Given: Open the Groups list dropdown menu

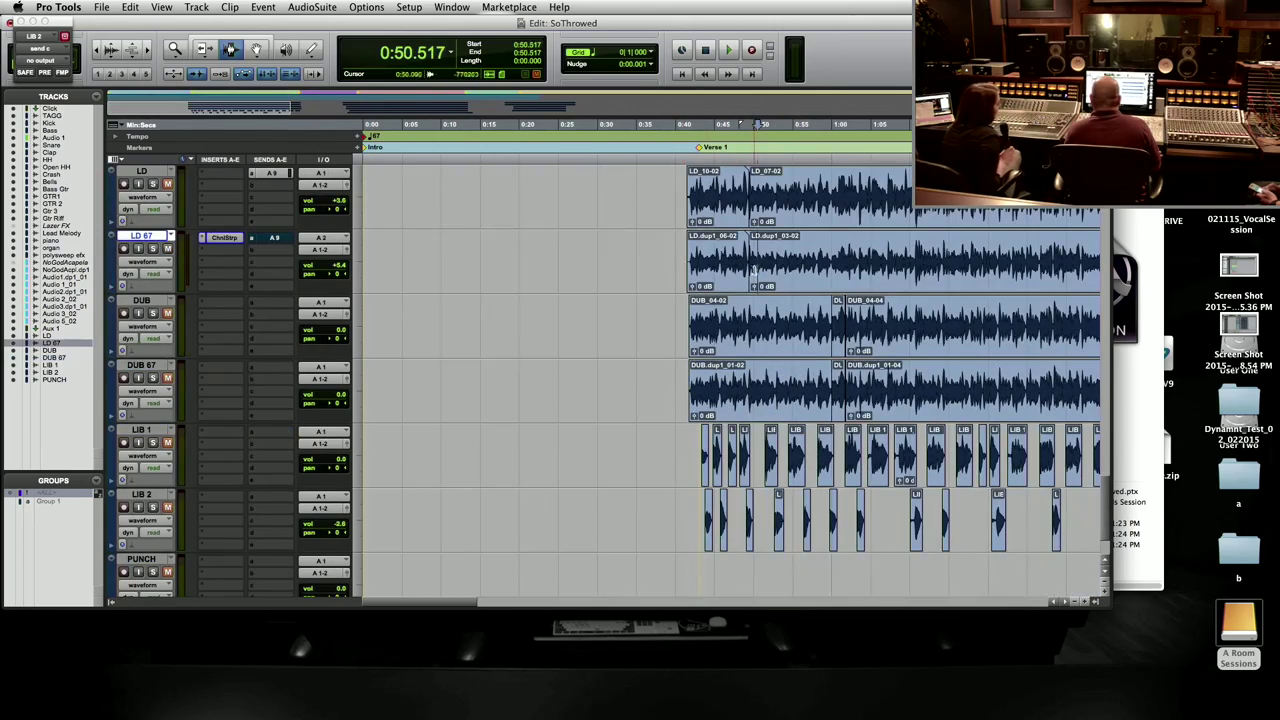Looking at the screenshot, I should tap(96, 481).
